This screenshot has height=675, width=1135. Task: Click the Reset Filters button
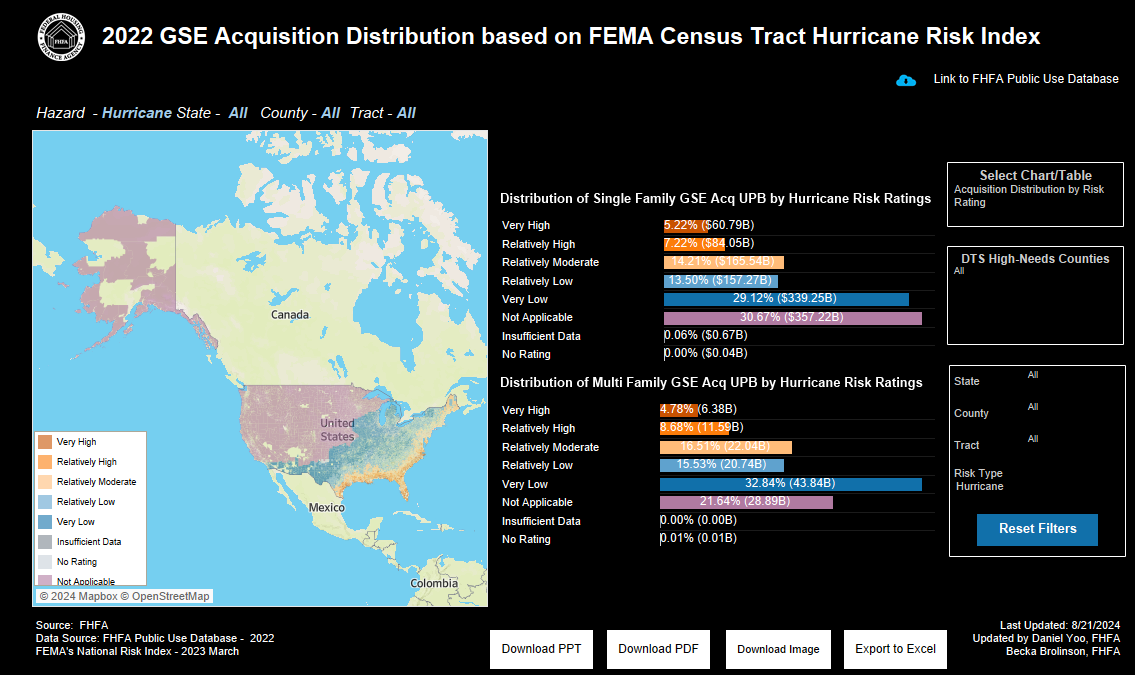1037,530
